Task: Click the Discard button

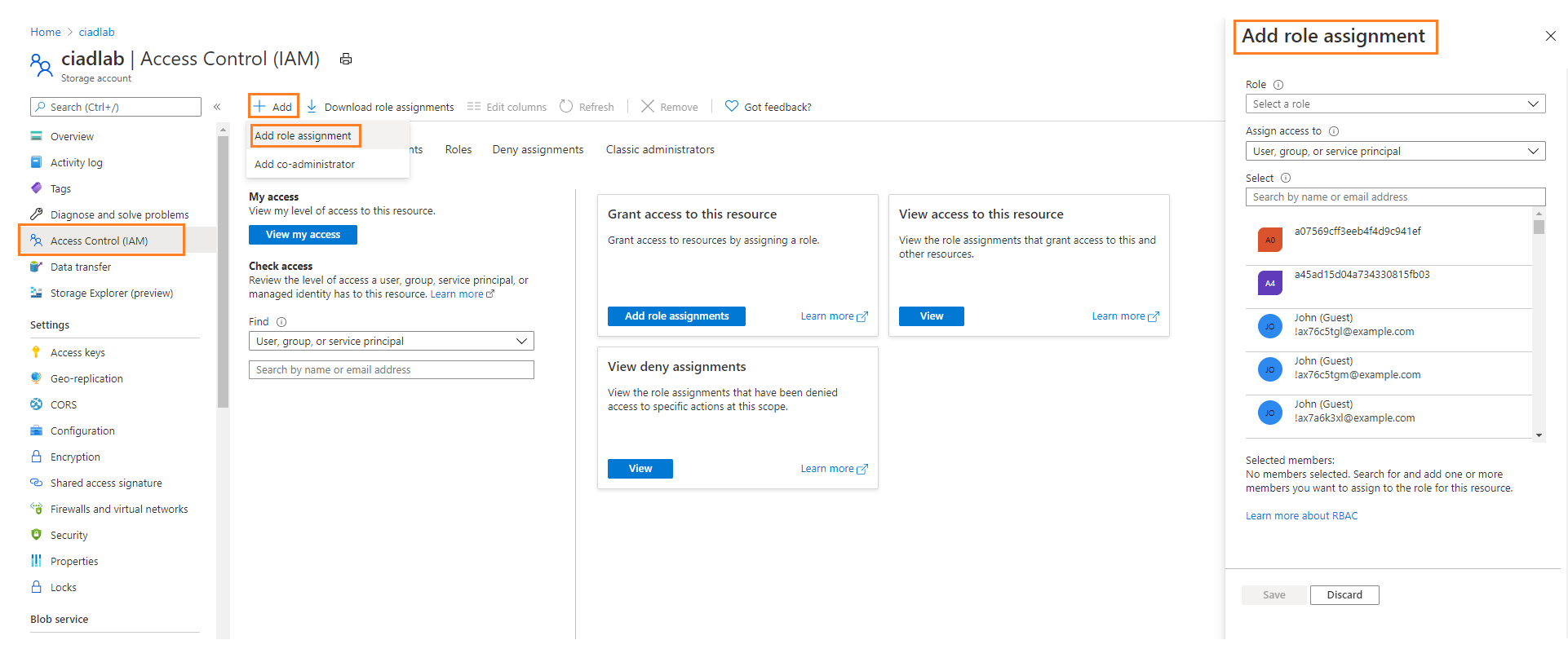Action: click(x=1344, y=595)
